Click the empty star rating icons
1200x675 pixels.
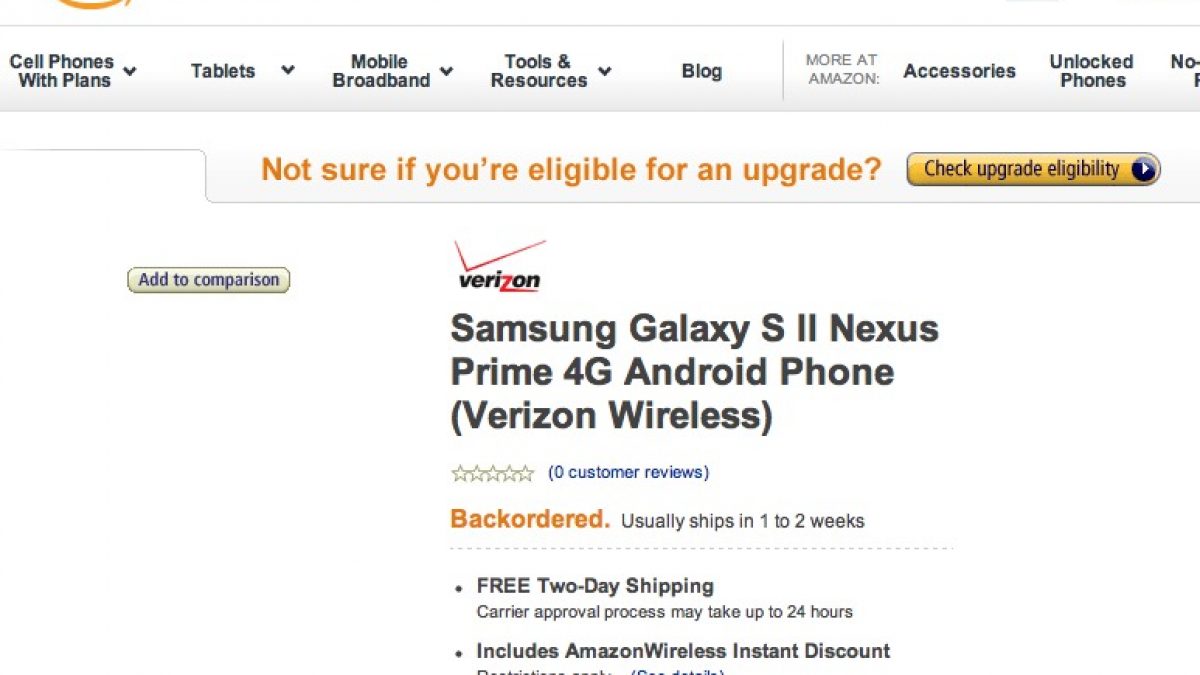click(492, 473)
